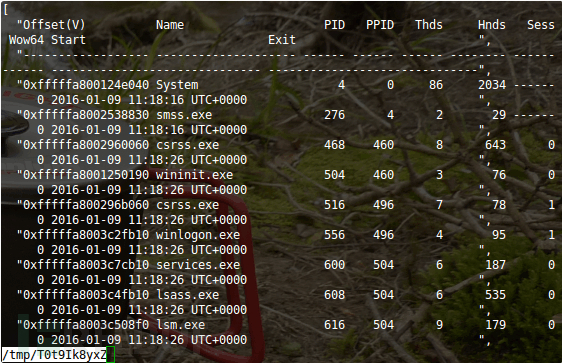Click the handle count 535
This screenshot has width=562, height=363.
click(495, 295)
